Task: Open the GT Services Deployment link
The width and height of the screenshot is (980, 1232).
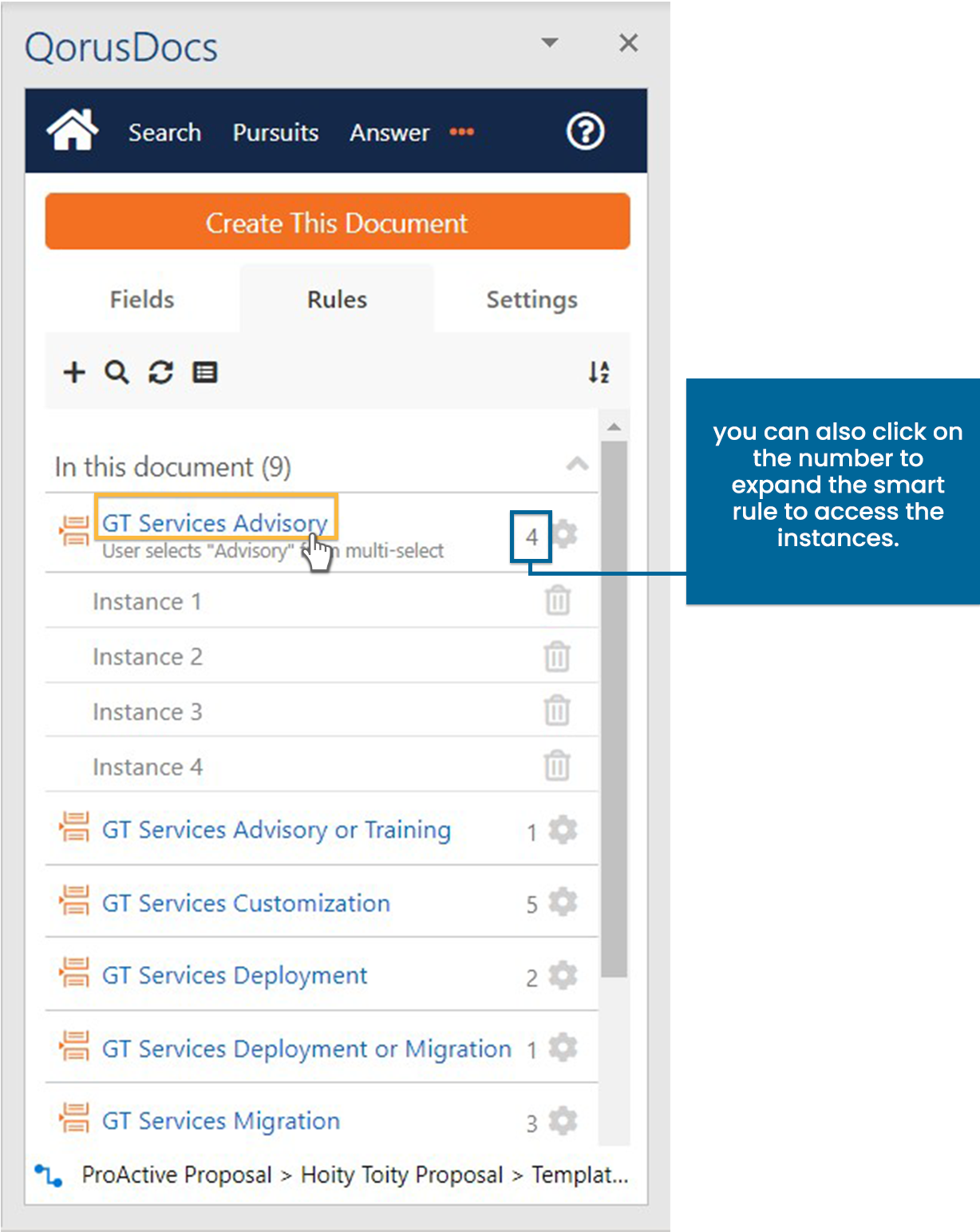Action: coord(235,975)
